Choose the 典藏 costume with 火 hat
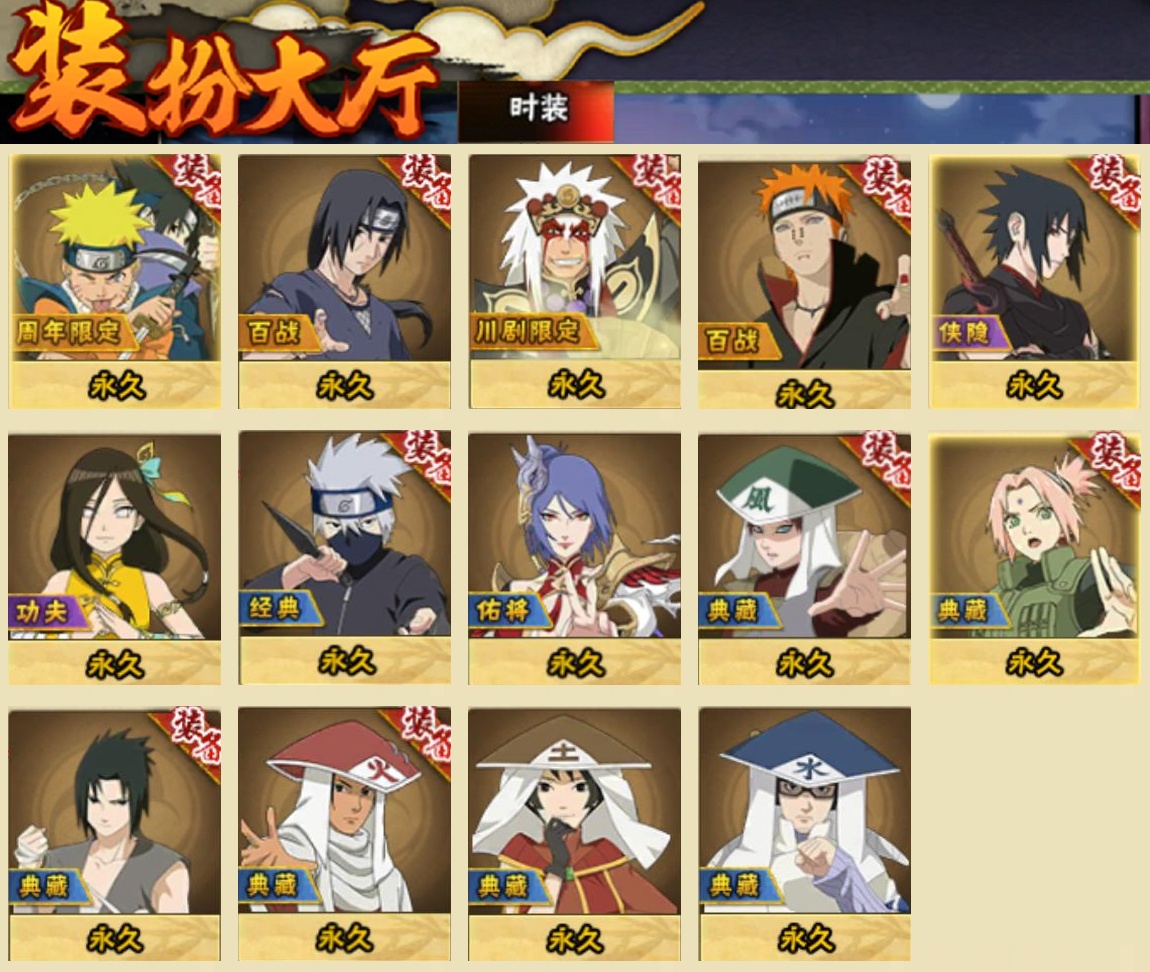Screen dimensions: 1150x972 tap(345, 834)
